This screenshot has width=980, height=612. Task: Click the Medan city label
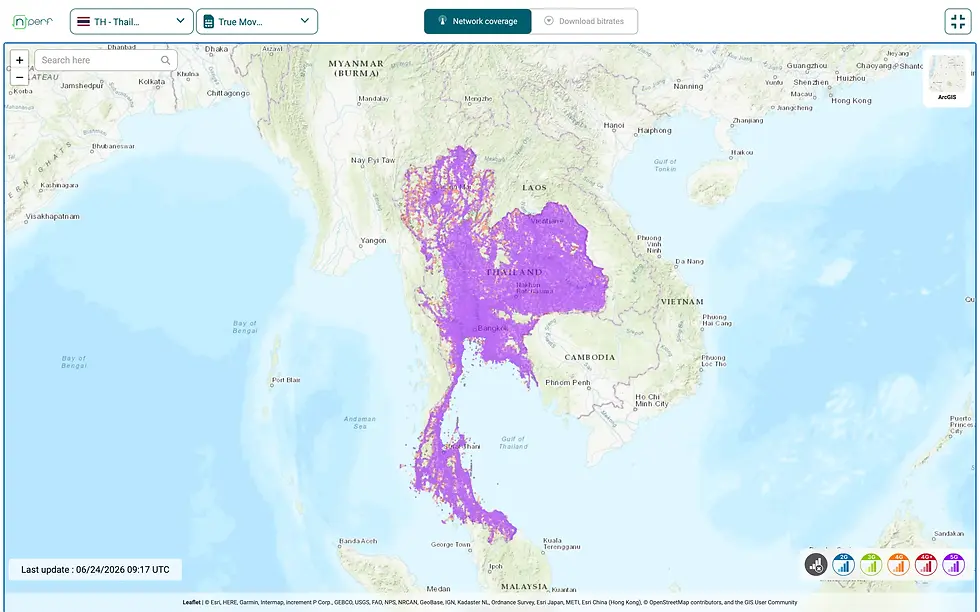coord(438,589)
